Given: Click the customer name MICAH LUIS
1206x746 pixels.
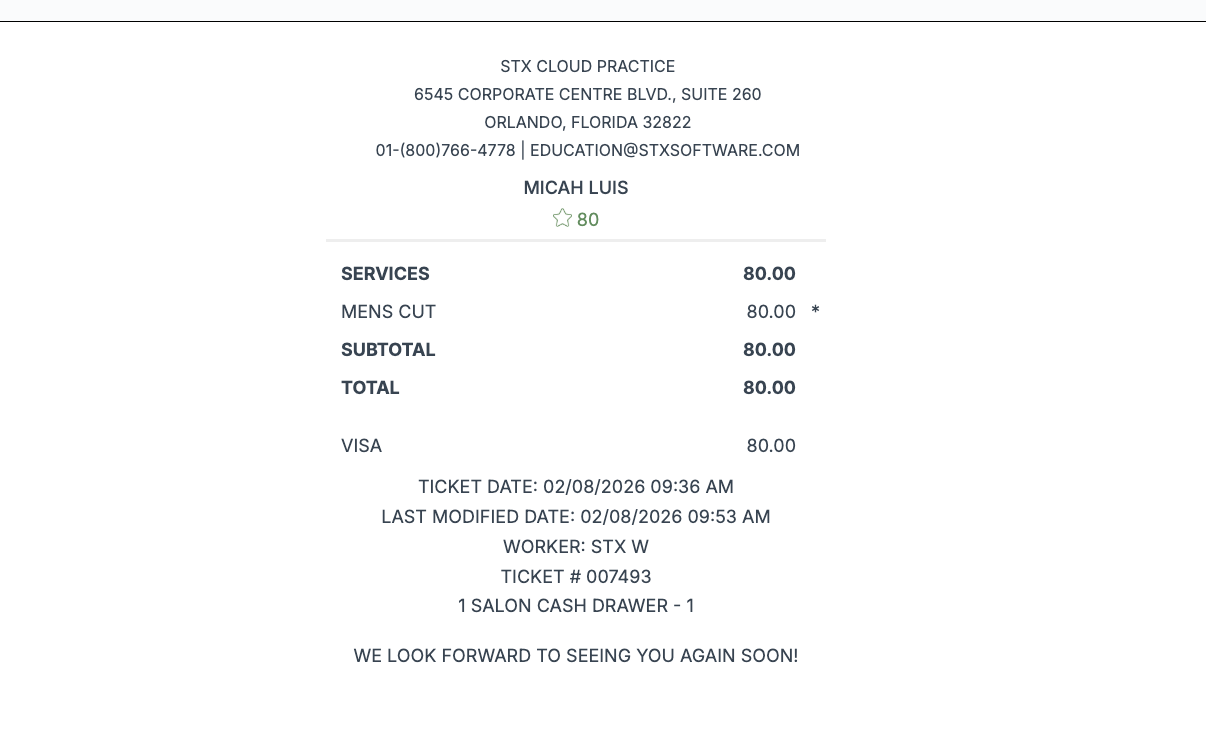Looking at the screenshot, I should pos(575,188).
